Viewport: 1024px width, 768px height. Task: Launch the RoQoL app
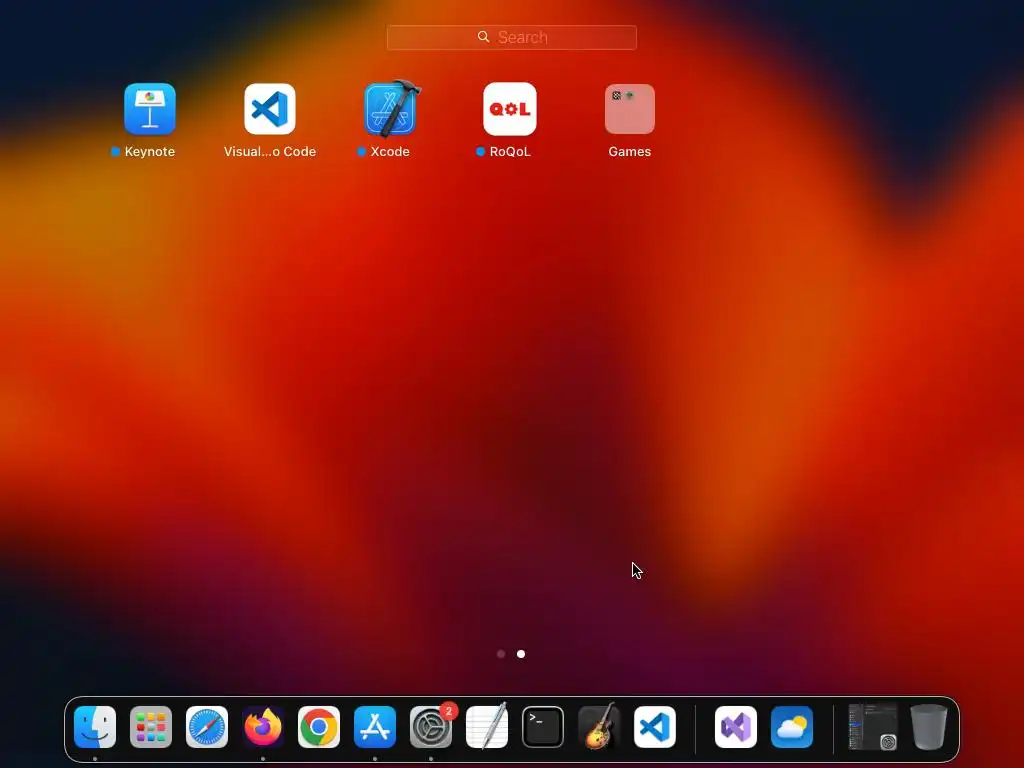tap(510, 109)
